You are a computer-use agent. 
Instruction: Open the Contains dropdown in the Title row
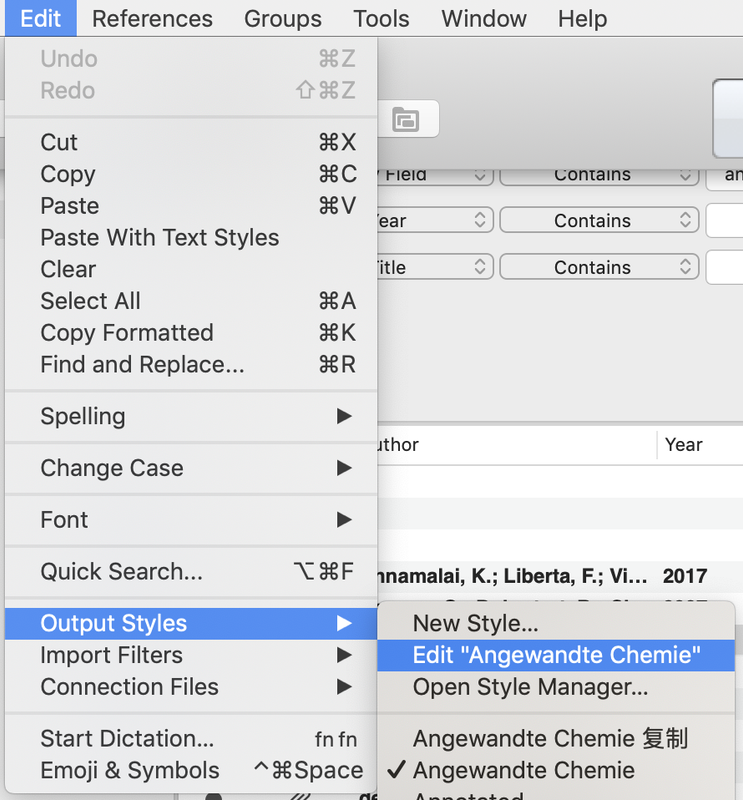[x=599, y=268]
